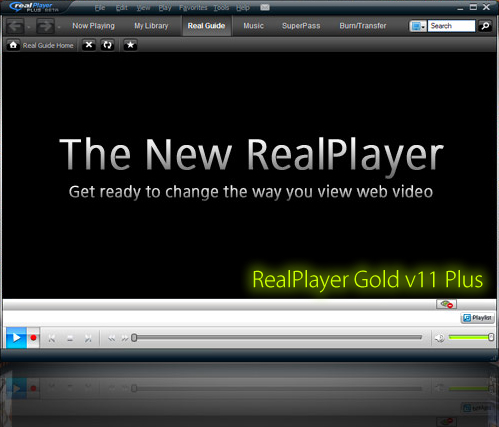Open the My Library tab
Screen dimensions: 499x427
pos(151,26)
